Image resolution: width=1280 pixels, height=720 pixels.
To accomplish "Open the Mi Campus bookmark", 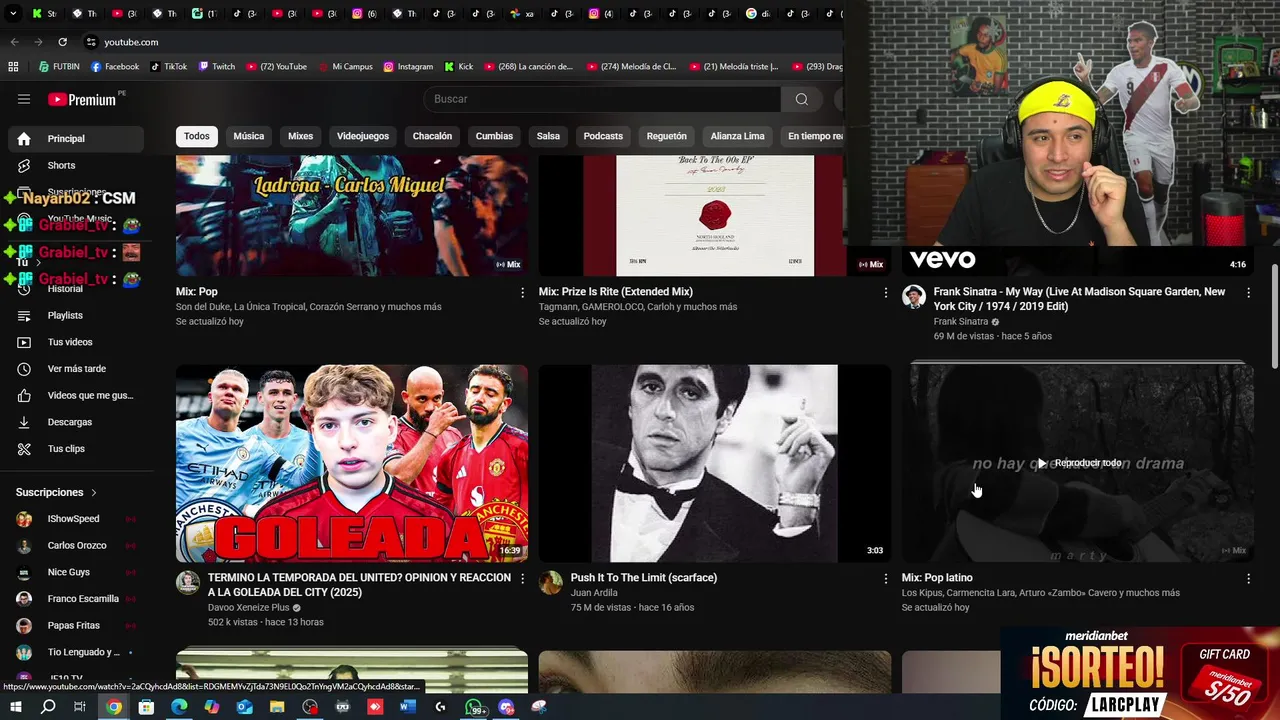I will point(345,67).
